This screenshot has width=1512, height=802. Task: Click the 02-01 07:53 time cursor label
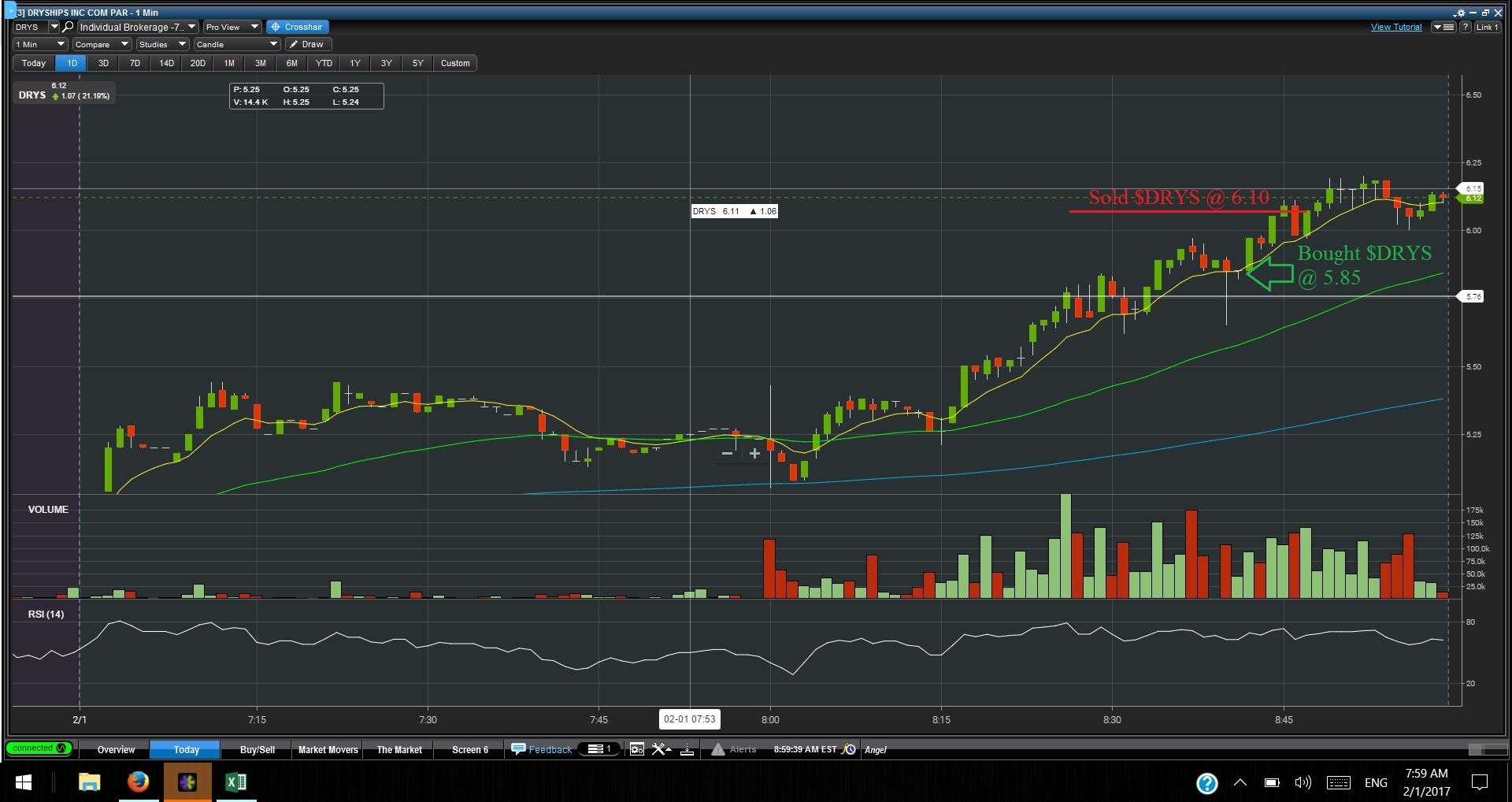689,718
